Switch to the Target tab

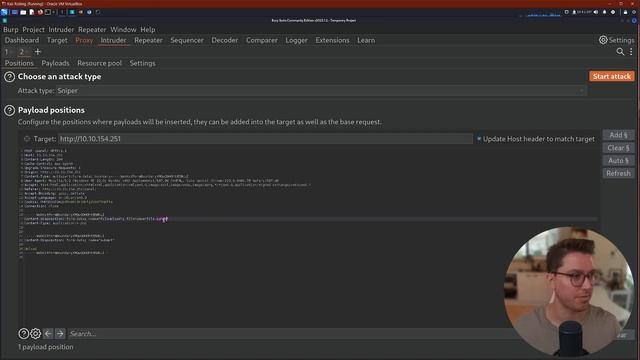pos(57,40)
